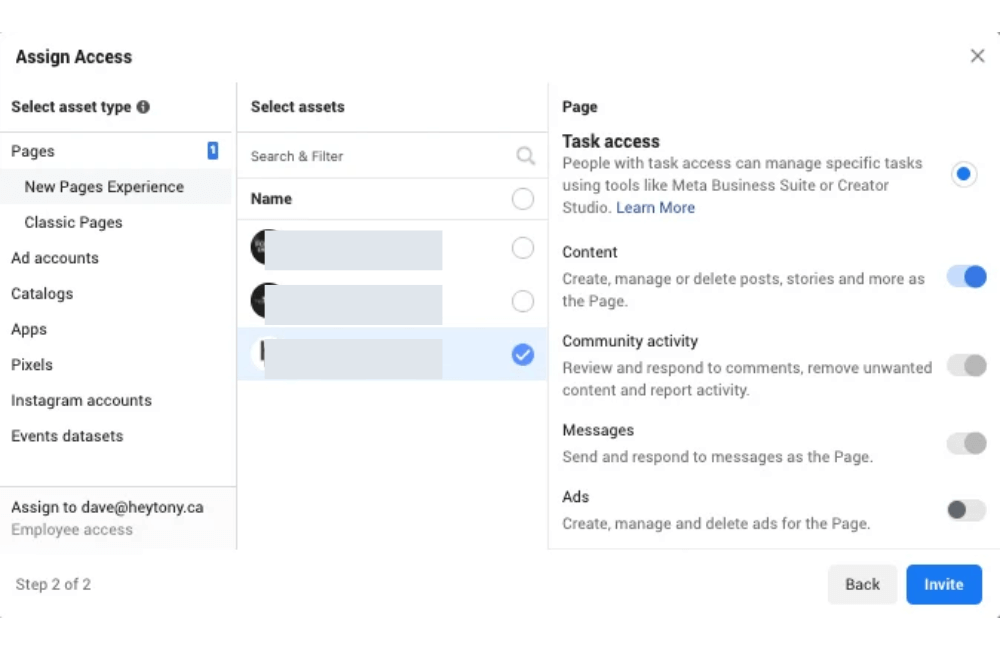Click the blue badge showing 1 beside Pages
The height and width of the screenshot is (650, 1000).
[x=212, y=150]
